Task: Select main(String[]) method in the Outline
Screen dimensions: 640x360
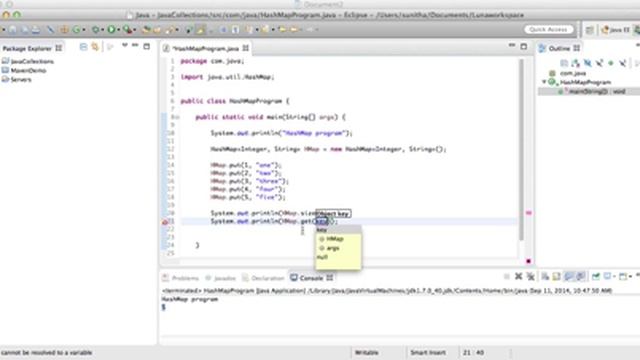Action: coord(592,91)
